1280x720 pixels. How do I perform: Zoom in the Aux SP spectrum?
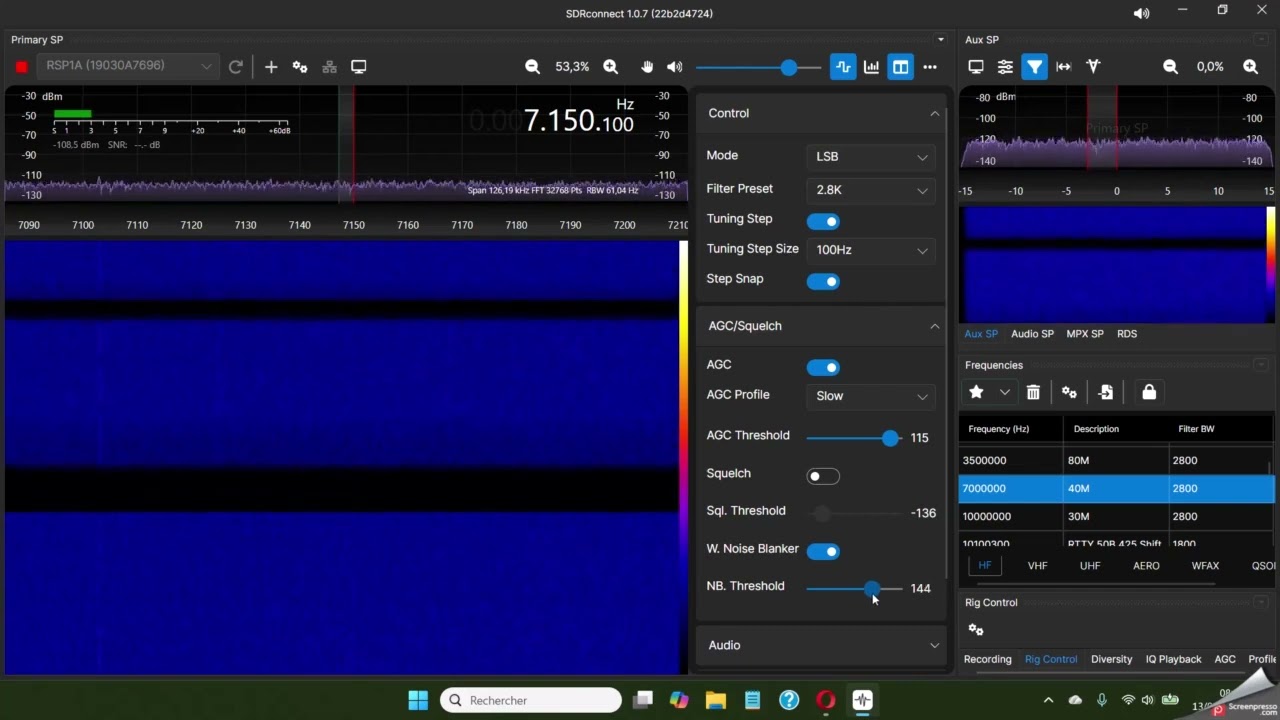tap(1250, 67)
